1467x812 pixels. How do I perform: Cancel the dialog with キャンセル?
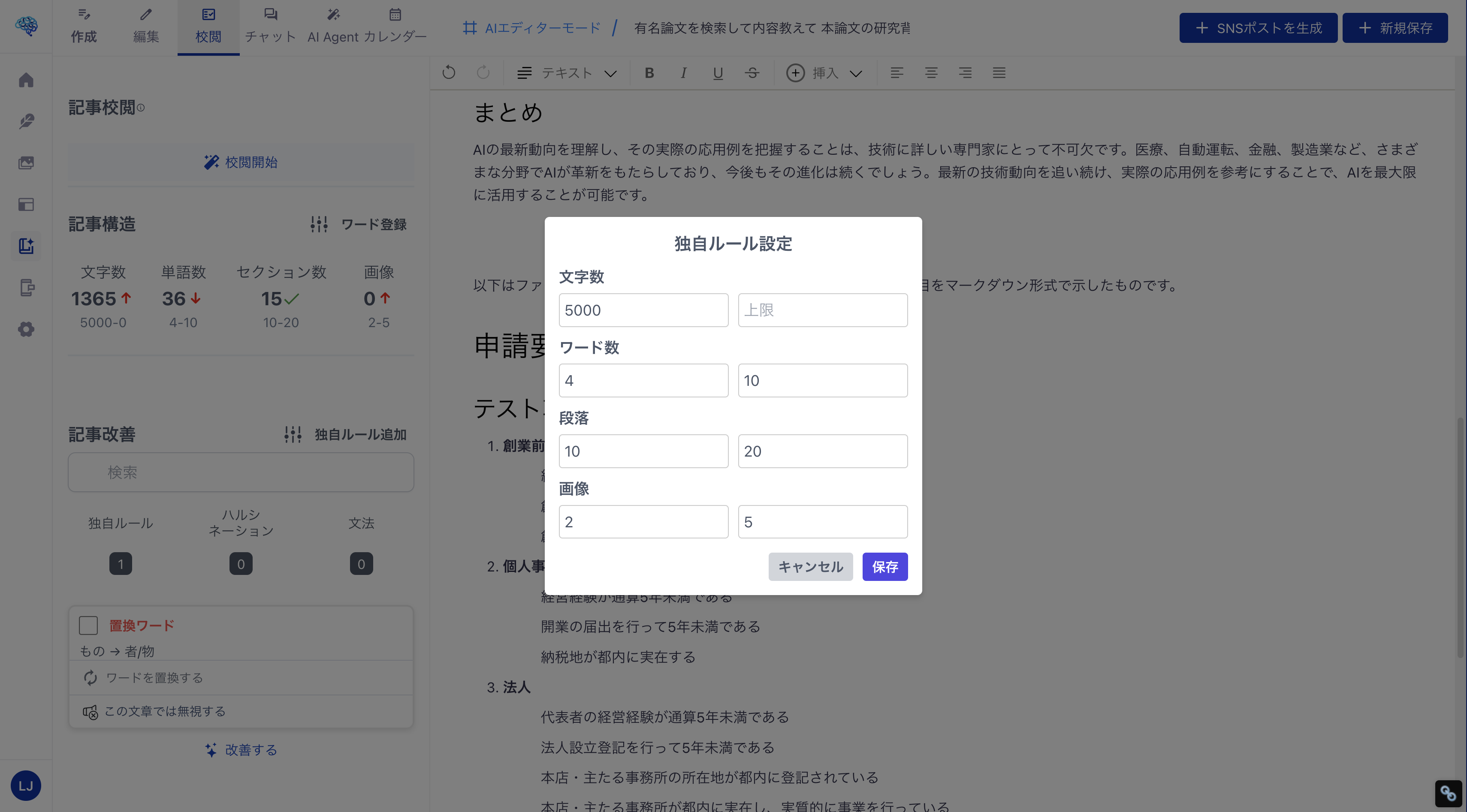coord(810,567)
